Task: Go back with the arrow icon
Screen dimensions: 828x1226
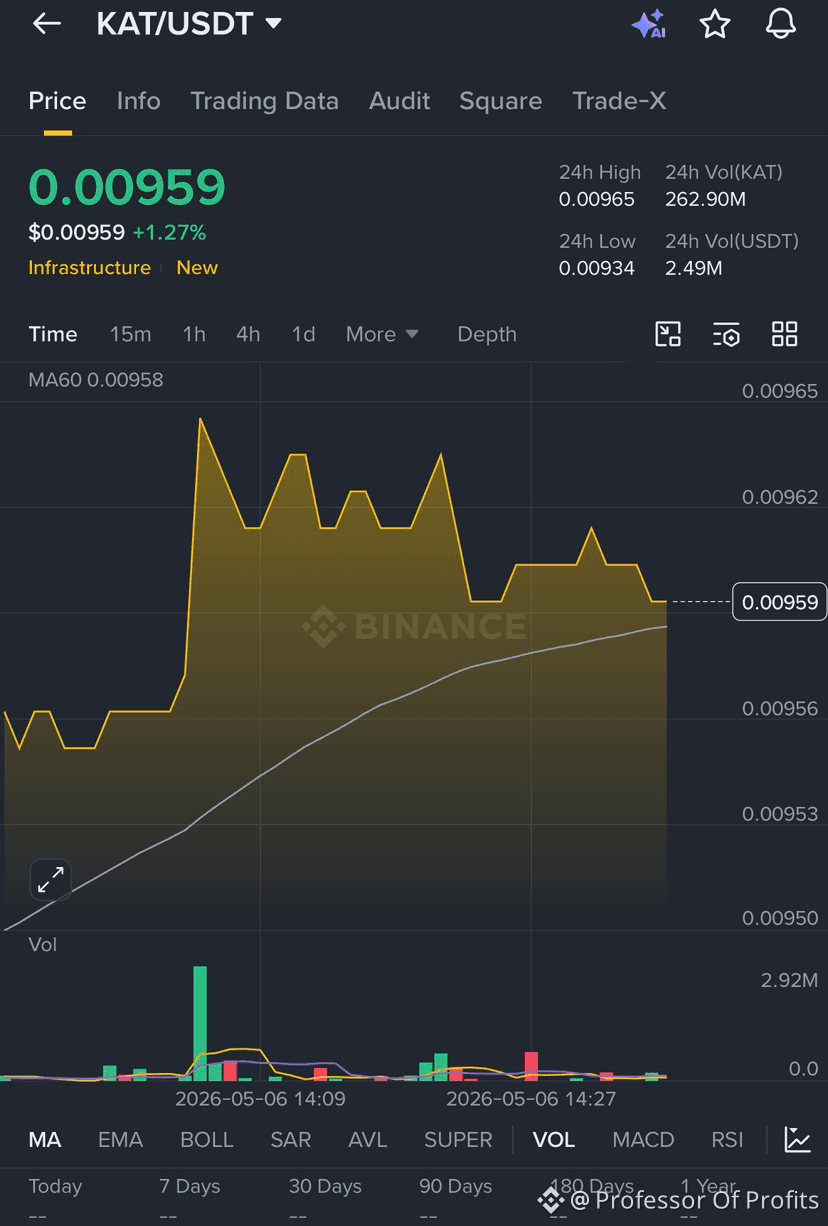Action: pos(47,24)
